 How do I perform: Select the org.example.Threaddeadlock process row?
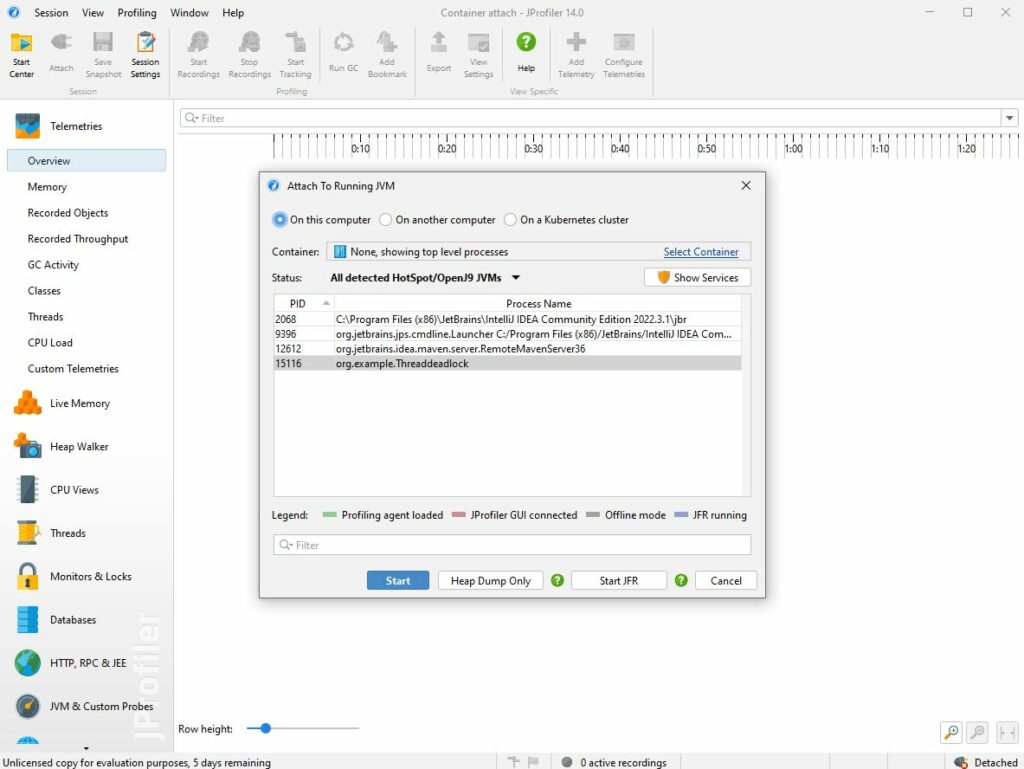[x=507, y=364]
